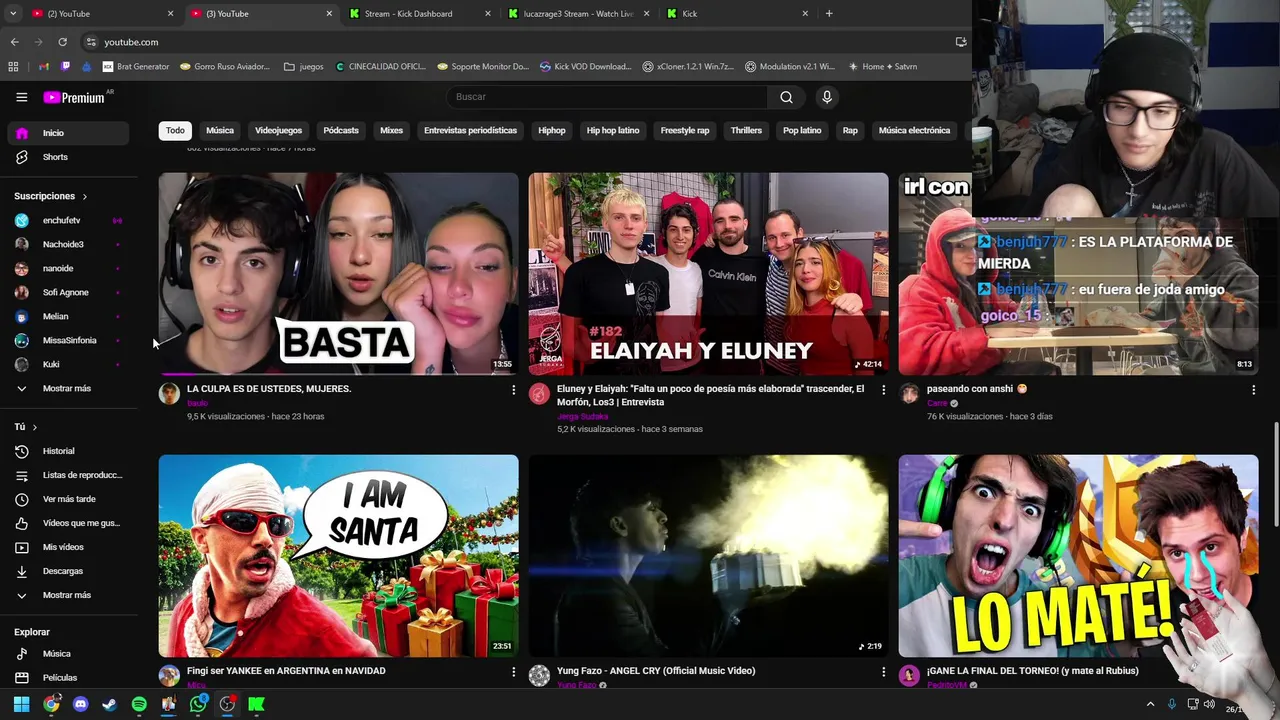The height and width of the screenshot is (720, 1280).
Task: Open the Sofi Agnone subscription channel
Action: 68,292
